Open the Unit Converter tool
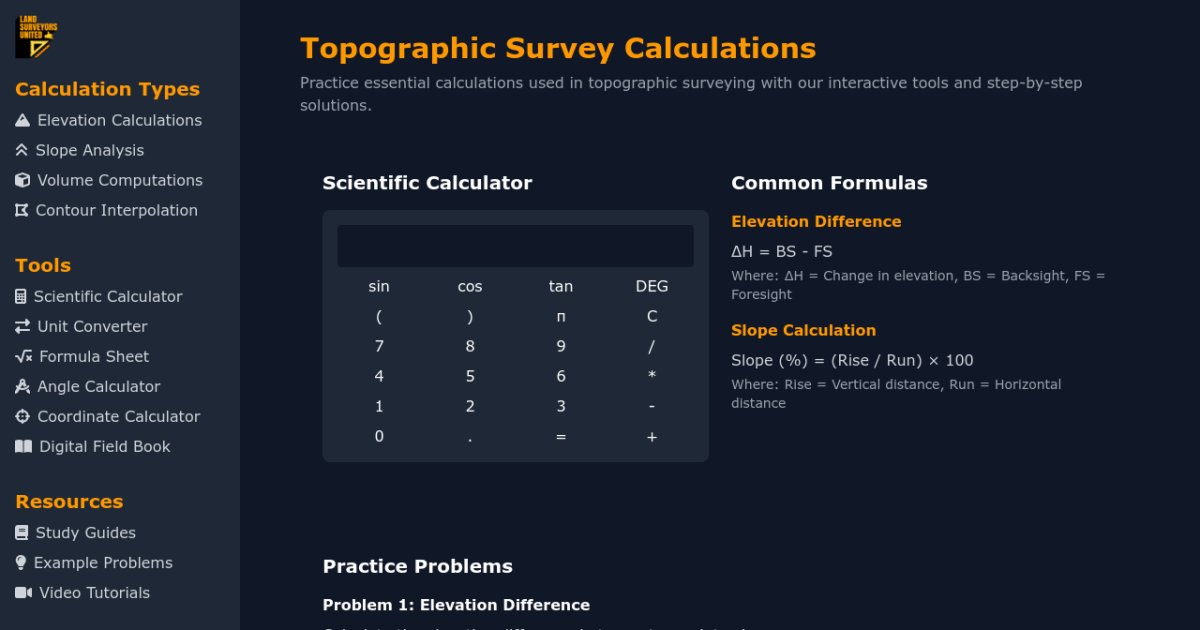Image resolution: width=1200 pixels, height=630 pixels. coord(91,326)
